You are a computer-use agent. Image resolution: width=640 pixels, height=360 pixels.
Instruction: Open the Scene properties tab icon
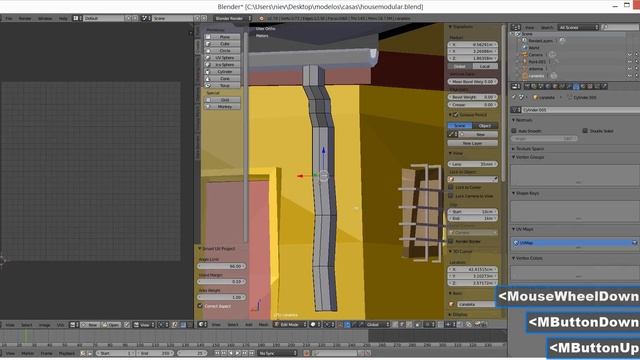tap(540, 86)
